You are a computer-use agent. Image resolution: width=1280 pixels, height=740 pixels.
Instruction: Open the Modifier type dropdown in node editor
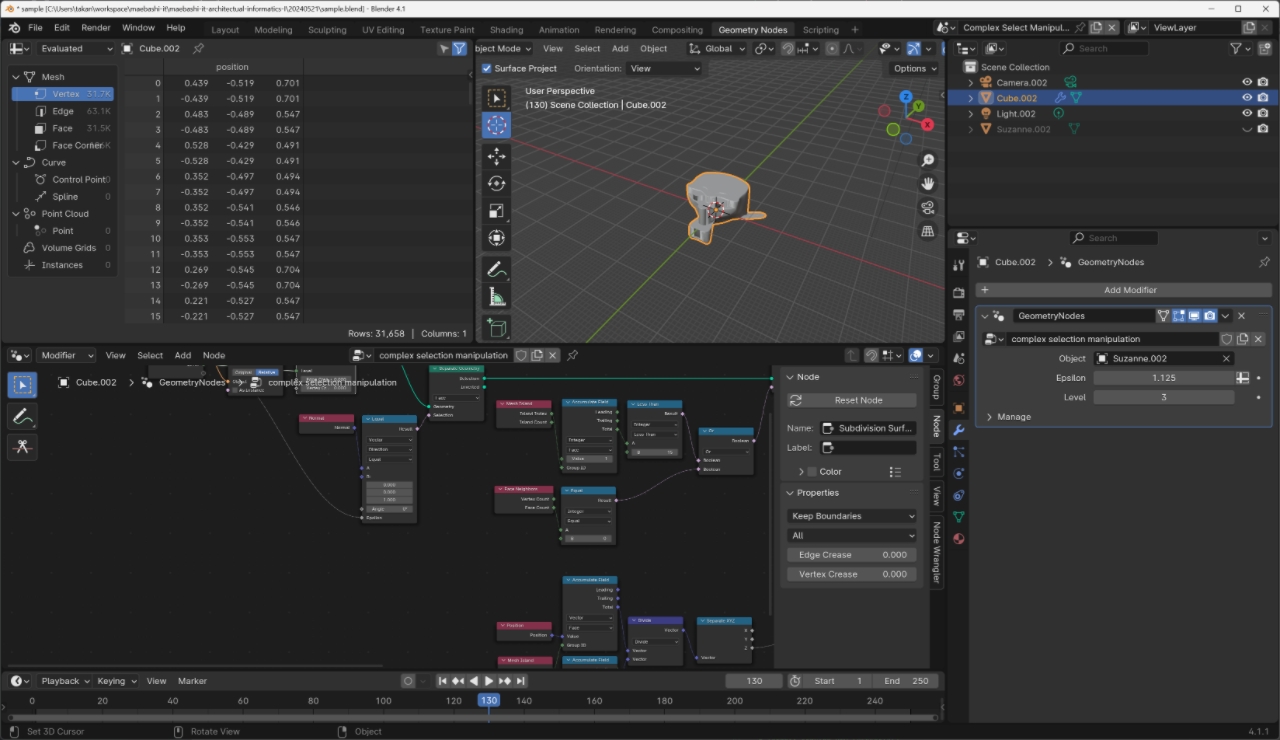point(67,355)
